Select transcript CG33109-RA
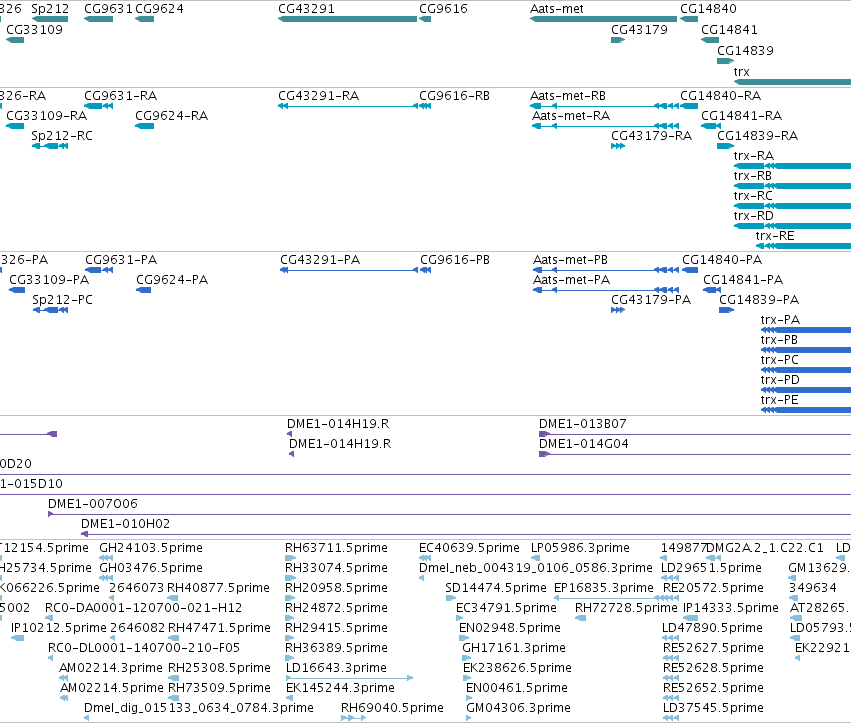This screenshot has width=851, height=723. [46, 116]
